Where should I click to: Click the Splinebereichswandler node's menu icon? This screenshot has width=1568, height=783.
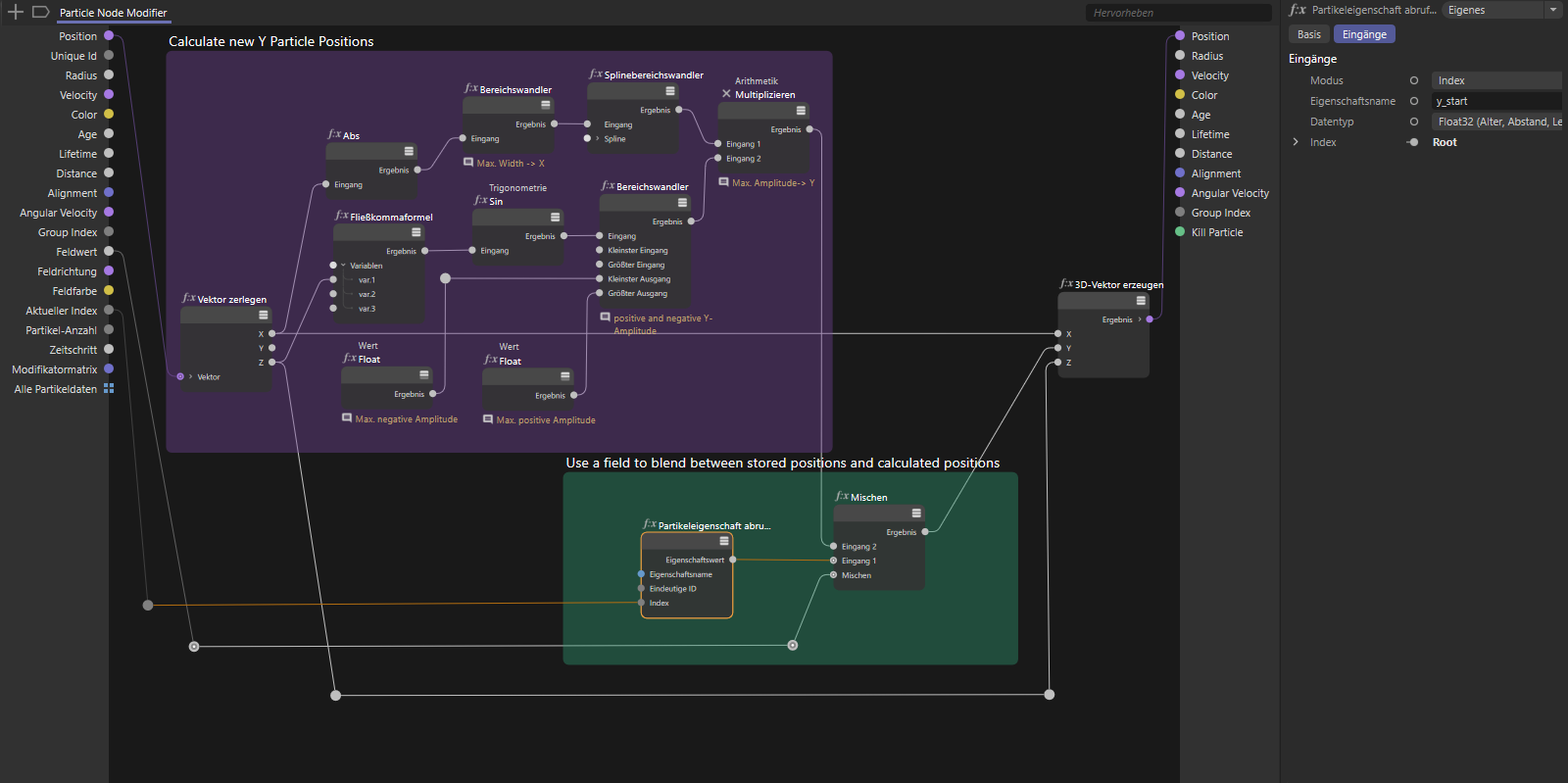coord(670,91)
